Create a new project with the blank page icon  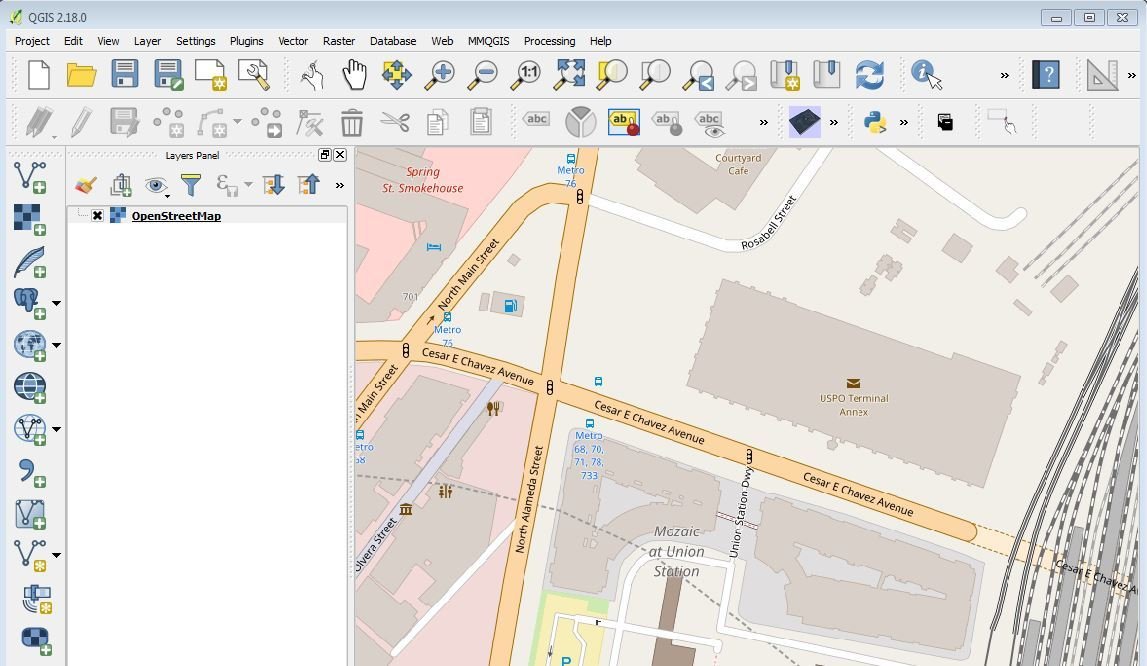38,75
